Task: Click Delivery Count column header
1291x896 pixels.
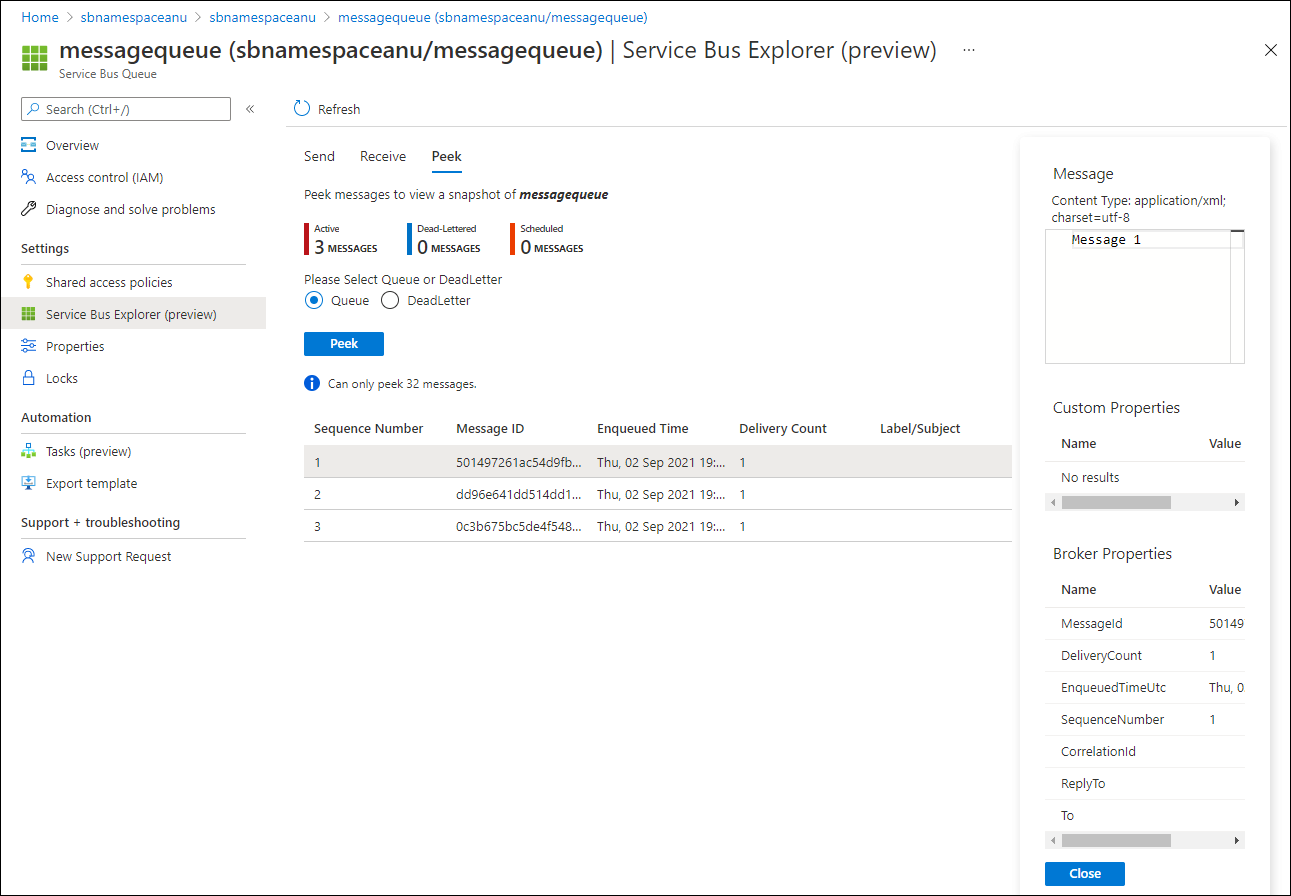Action: [x=783, y=428]
